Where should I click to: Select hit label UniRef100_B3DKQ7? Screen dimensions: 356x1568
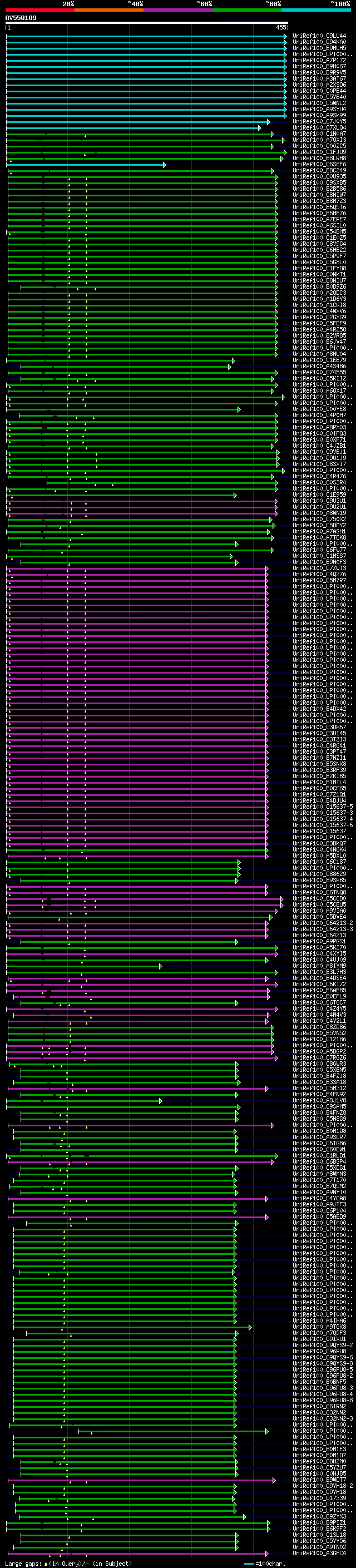tap(319, 843)
